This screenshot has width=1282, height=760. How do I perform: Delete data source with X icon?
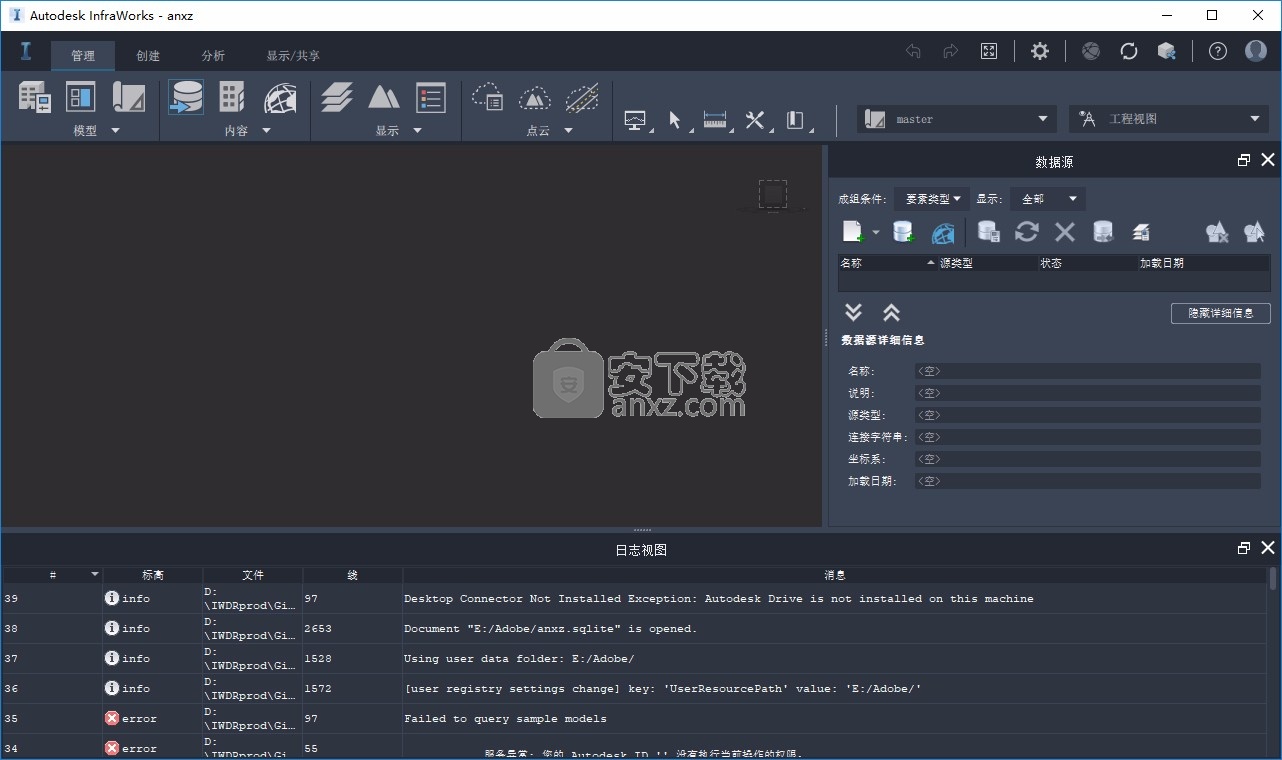click(1065, 232)
